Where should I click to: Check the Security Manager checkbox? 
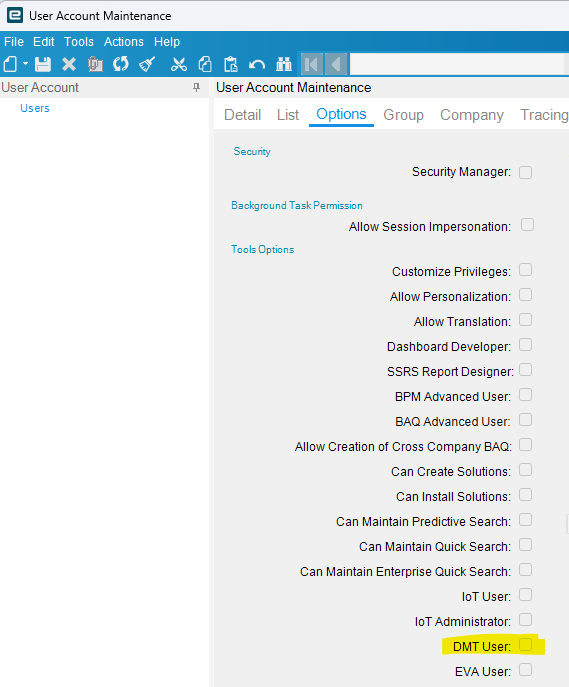click(525, 172)
